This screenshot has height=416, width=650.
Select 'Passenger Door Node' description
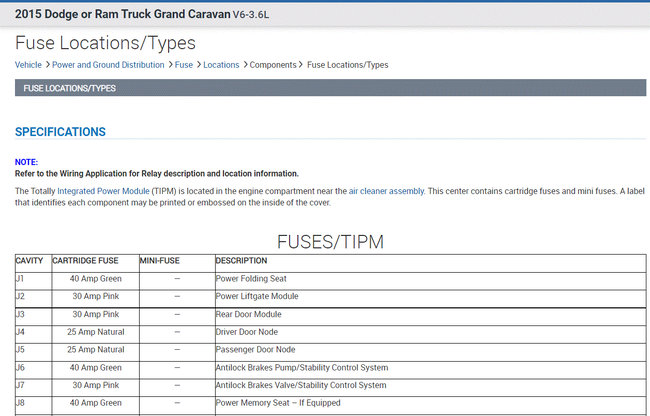tap(255, 349)
